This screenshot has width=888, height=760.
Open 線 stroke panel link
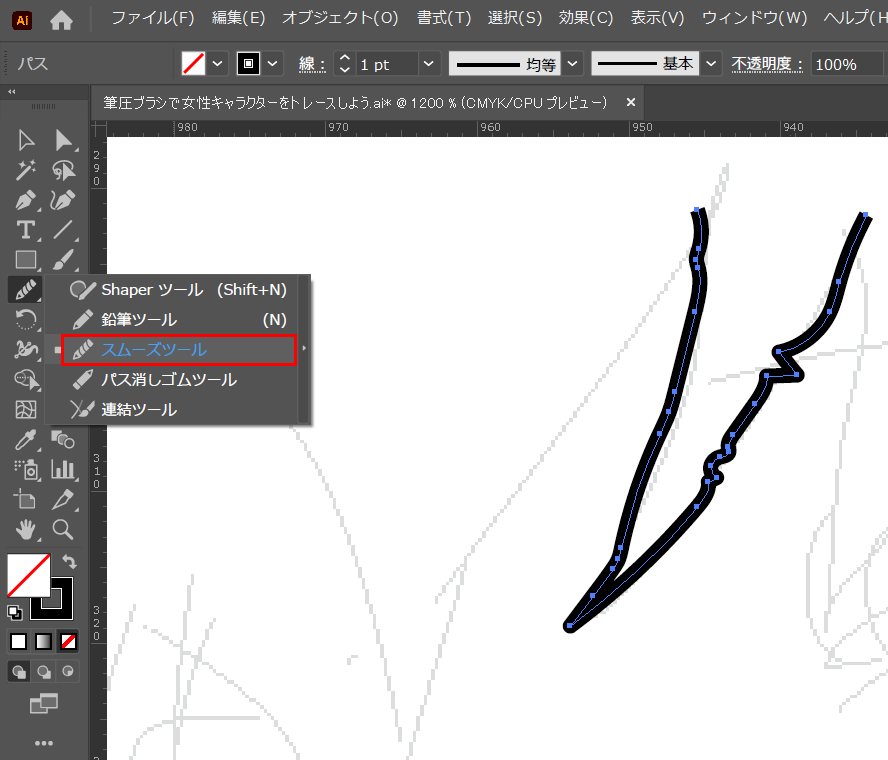(312, 64)
